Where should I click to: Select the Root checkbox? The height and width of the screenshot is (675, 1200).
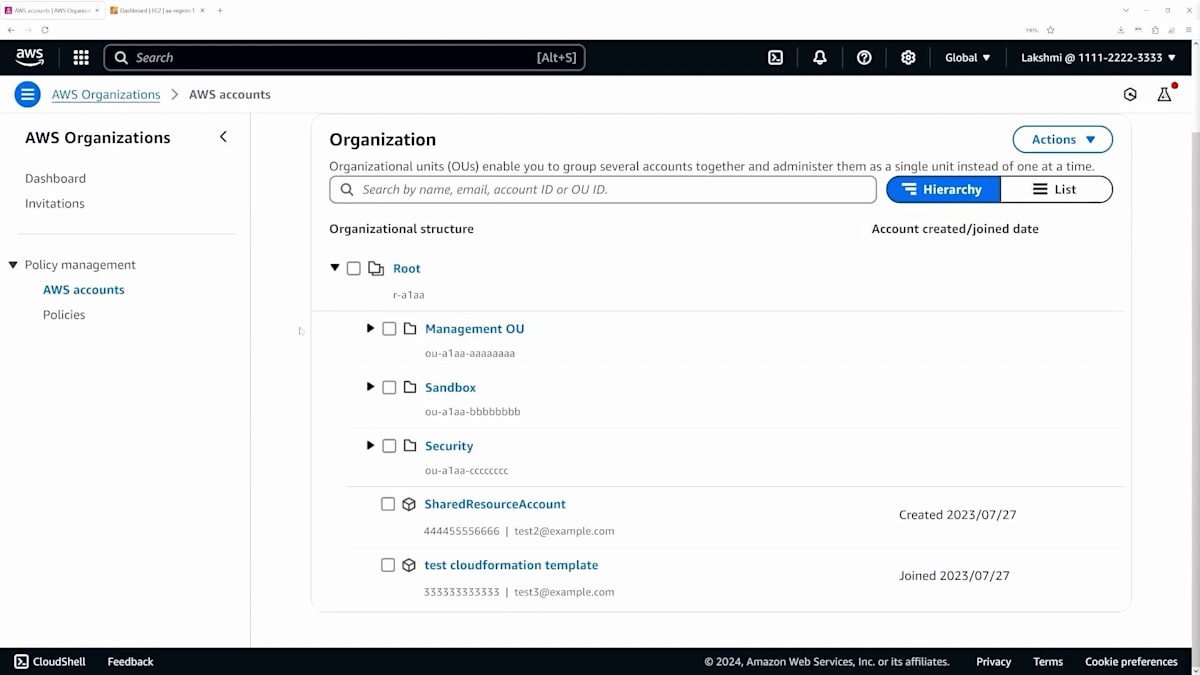pyautogui.click(x=354, y=268)
